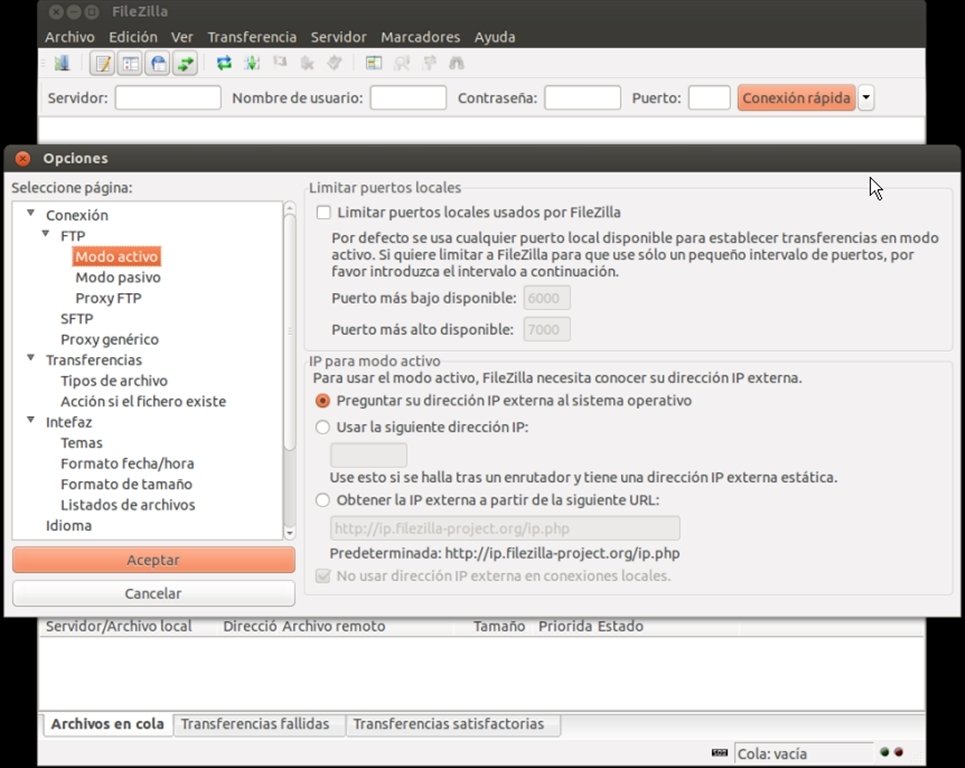Click the Cancelar button

click(153, 593)
